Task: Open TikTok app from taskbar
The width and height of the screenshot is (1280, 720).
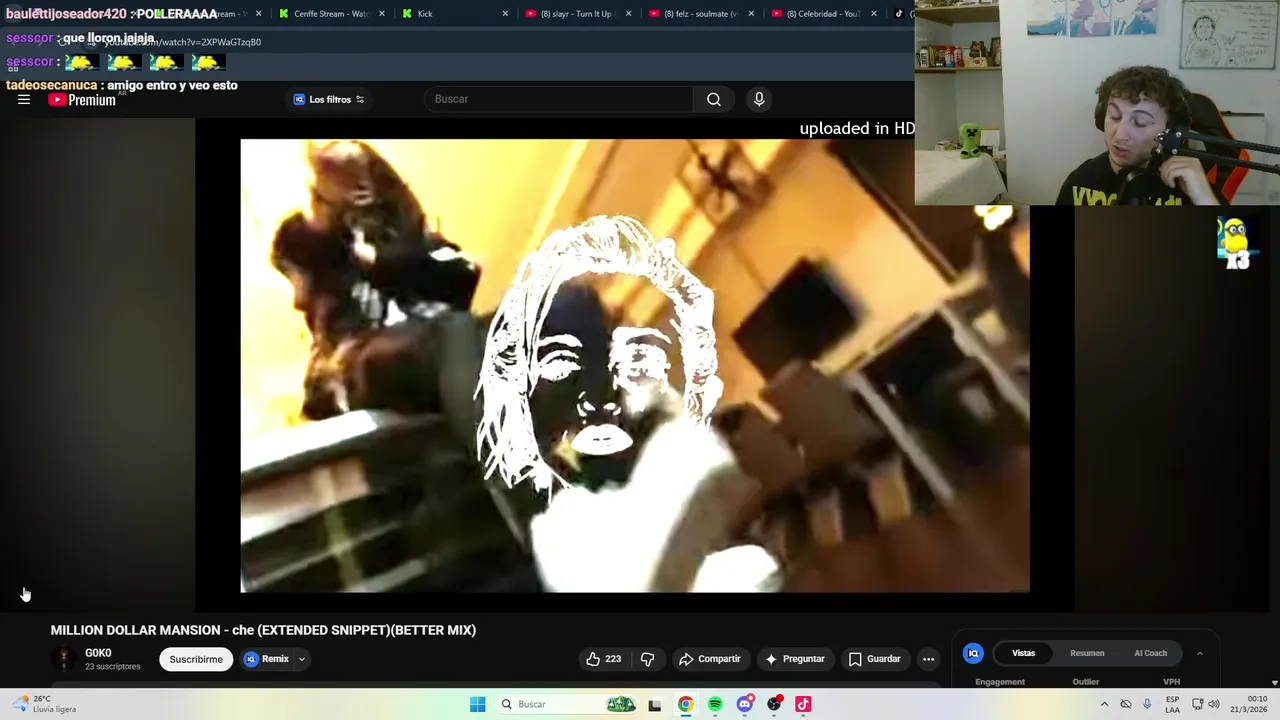Action: point(803,704)
